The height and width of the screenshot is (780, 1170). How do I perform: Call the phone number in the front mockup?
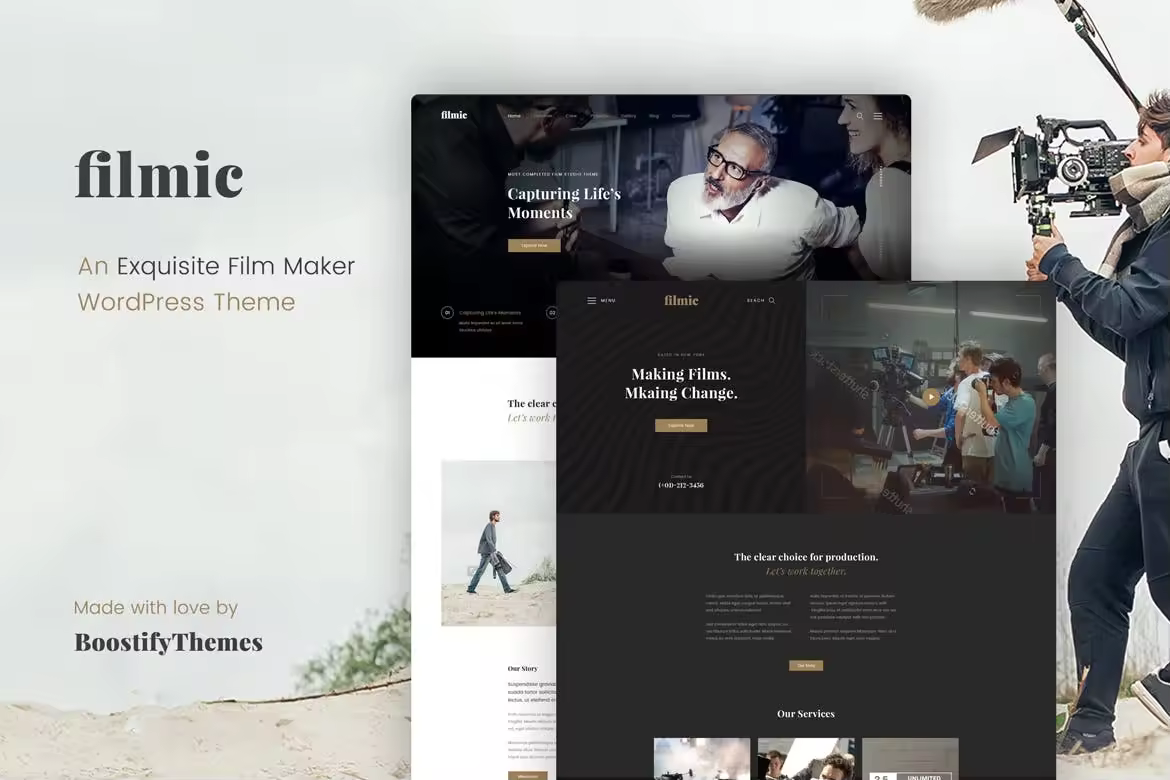pos(681,485)
